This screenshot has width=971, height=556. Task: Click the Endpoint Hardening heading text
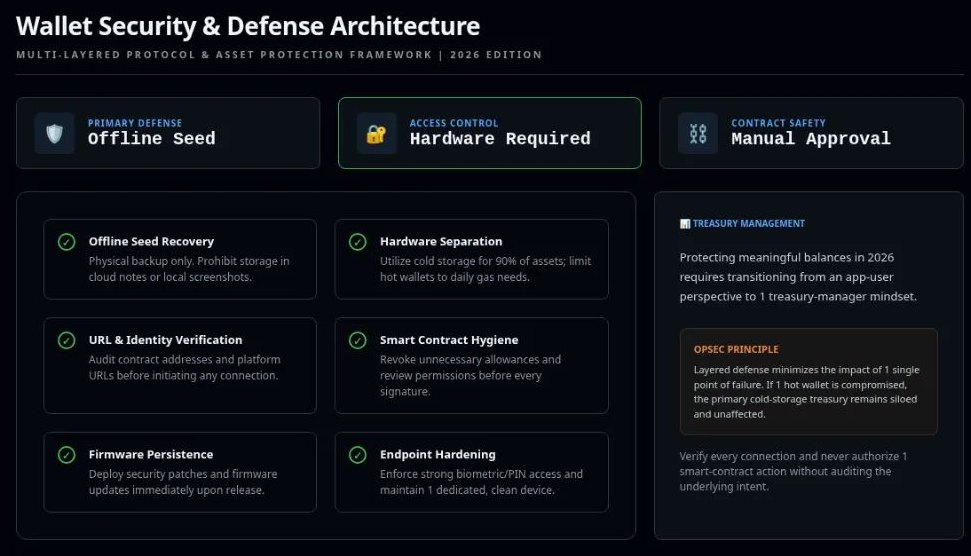[x=437, y=455]
